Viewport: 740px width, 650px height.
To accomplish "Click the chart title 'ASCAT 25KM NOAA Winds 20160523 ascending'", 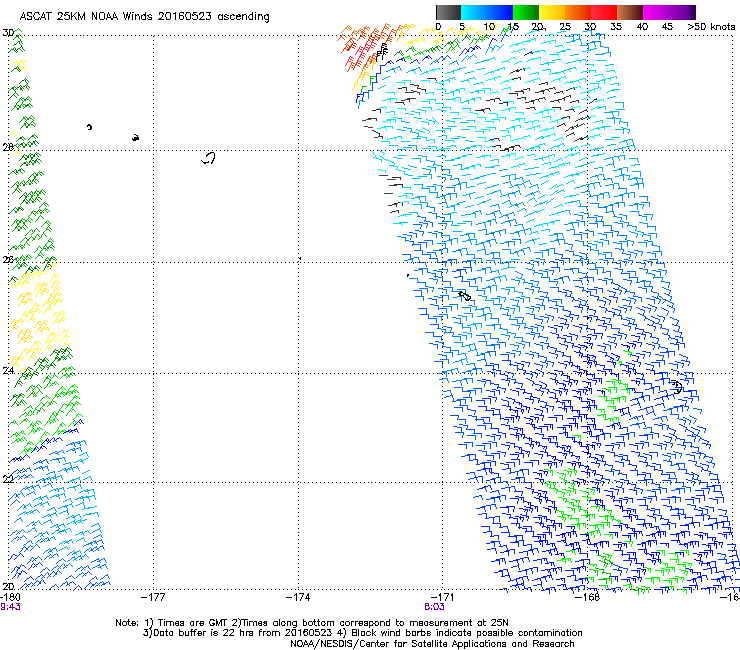I will pyautogui.click(x=144, y=17).
